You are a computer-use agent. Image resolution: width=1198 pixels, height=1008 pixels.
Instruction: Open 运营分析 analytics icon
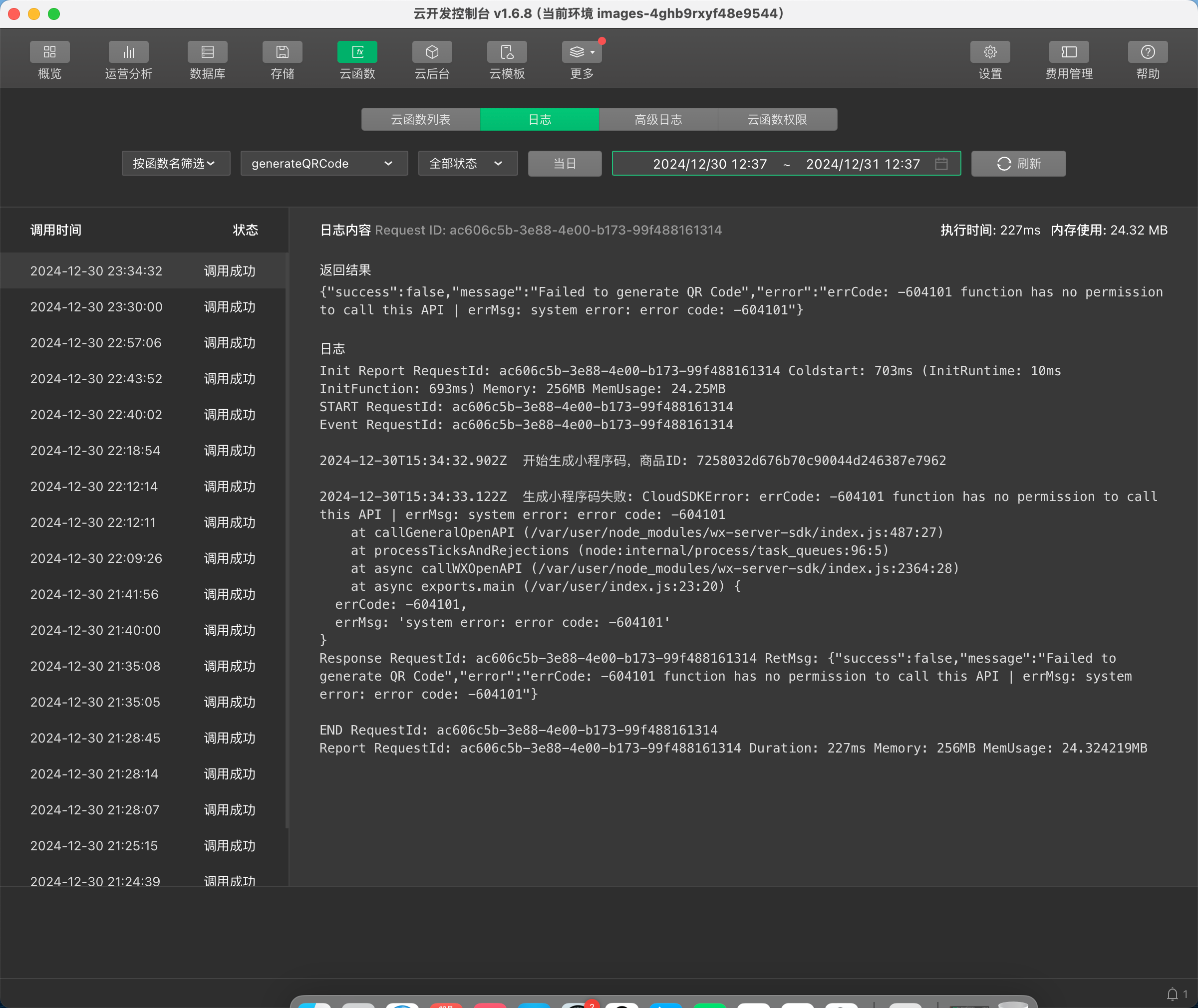pos(129,52)
